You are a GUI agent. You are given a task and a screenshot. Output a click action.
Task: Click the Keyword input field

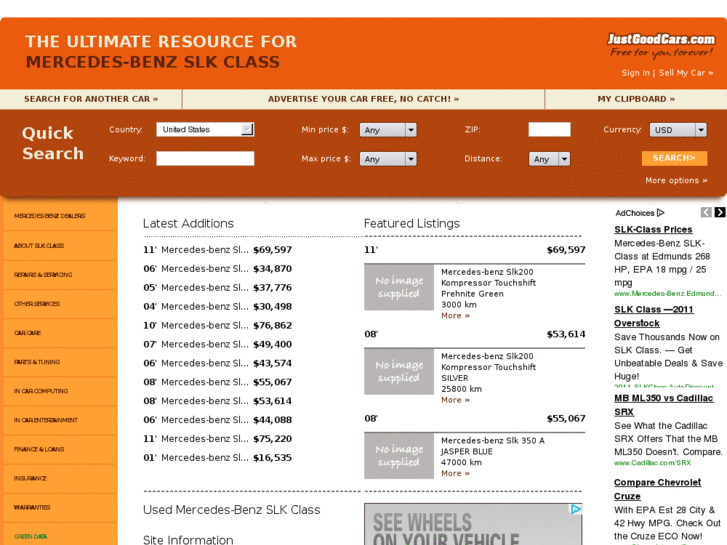pyautogui.click(x=205, y=159)
